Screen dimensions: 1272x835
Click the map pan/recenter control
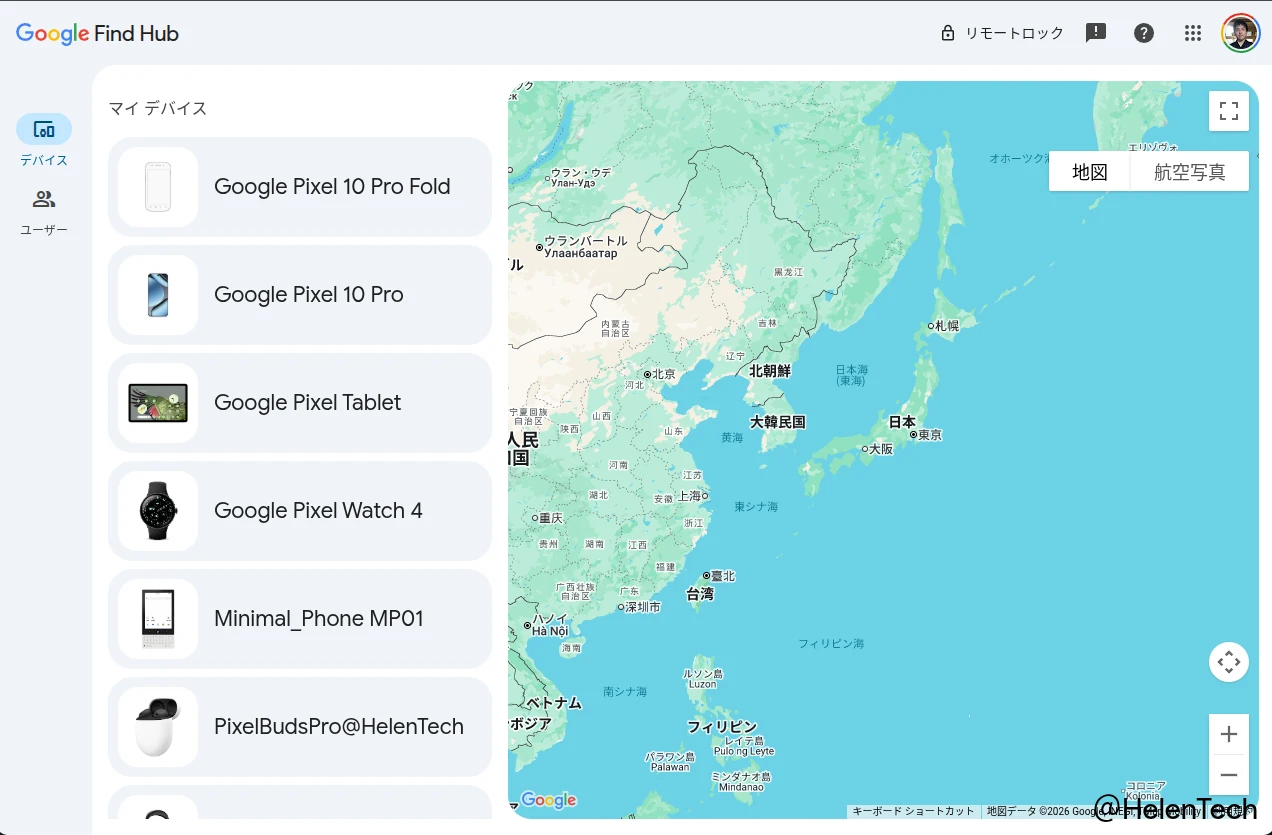click(x=1228, y=662)
